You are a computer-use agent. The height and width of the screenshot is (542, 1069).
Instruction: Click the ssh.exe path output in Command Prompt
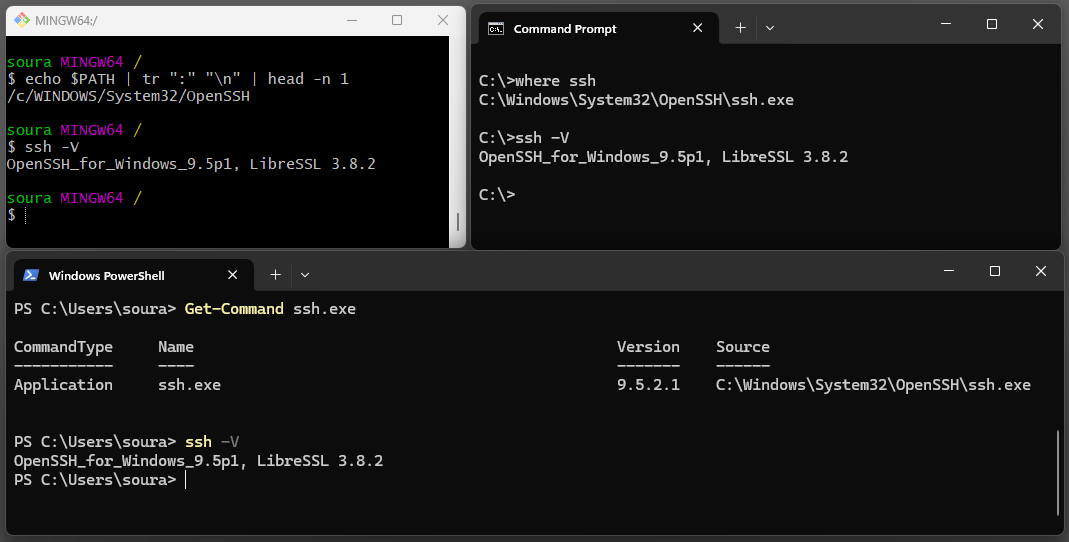[636, 100]
